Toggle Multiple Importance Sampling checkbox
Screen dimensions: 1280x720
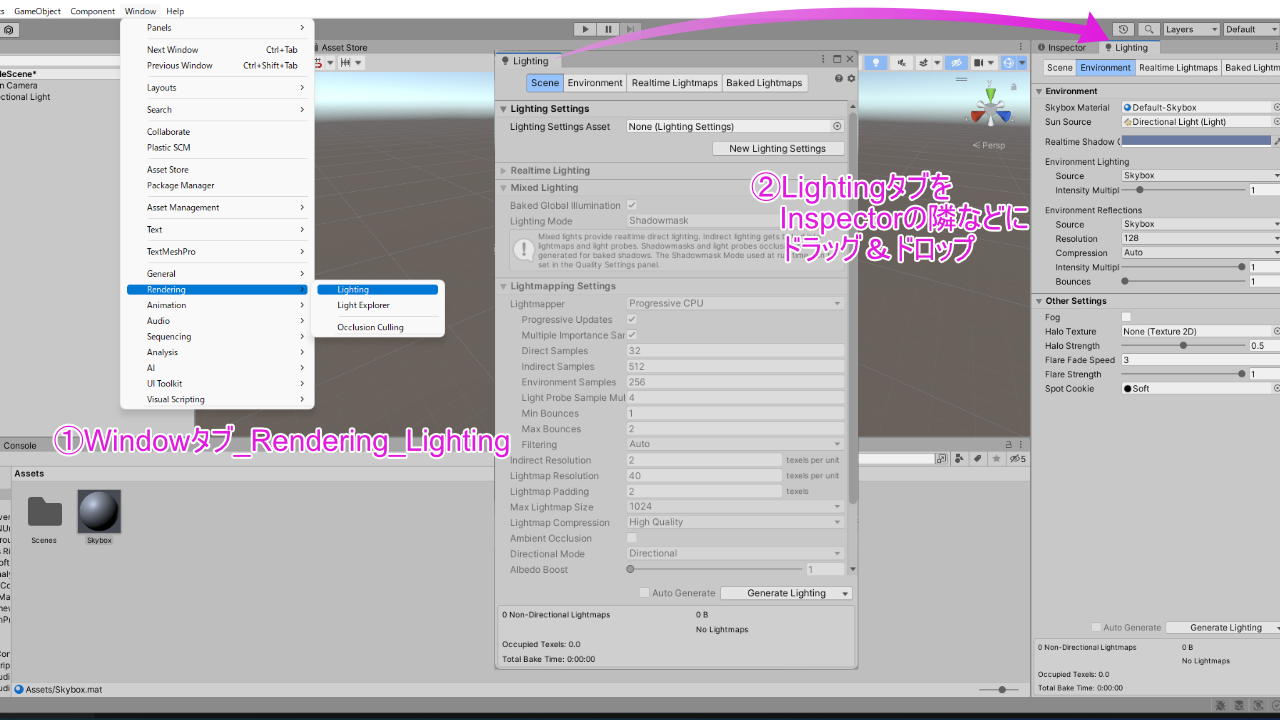632,335
